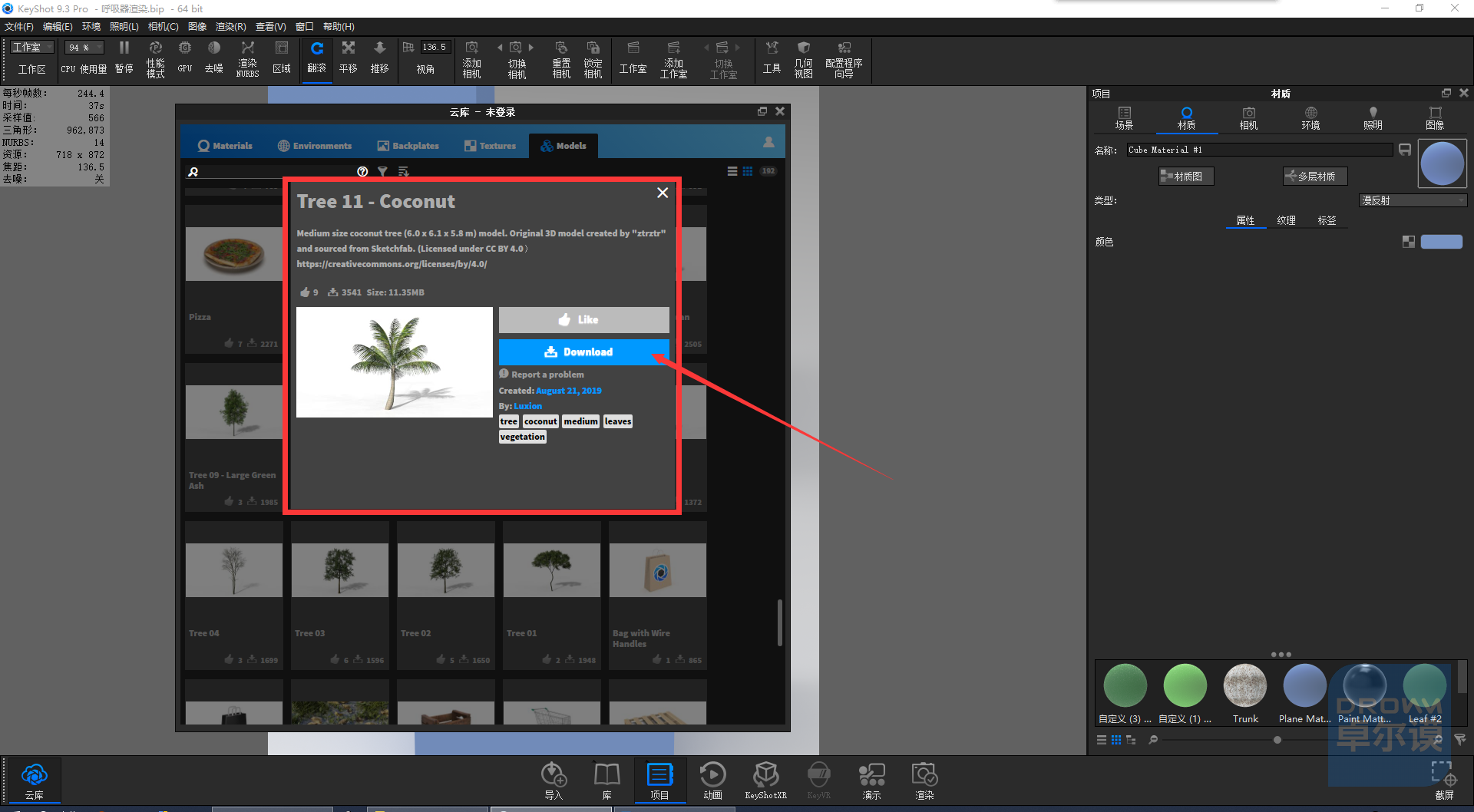Open the CPU usage percentage dropdown
Image resolution: width=1474 pixels, height=812 pixels.
pyautogui.click(x=84, y=47)
